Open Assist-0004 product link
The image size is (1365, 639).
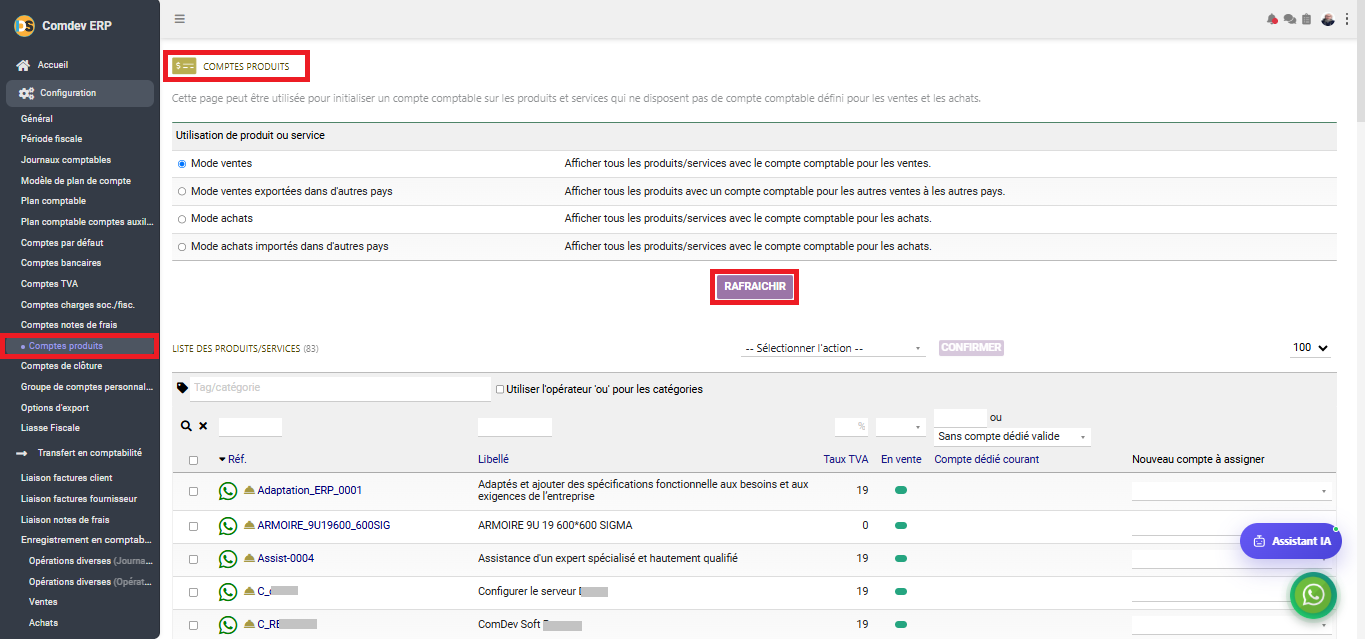(x=286, y=558)
